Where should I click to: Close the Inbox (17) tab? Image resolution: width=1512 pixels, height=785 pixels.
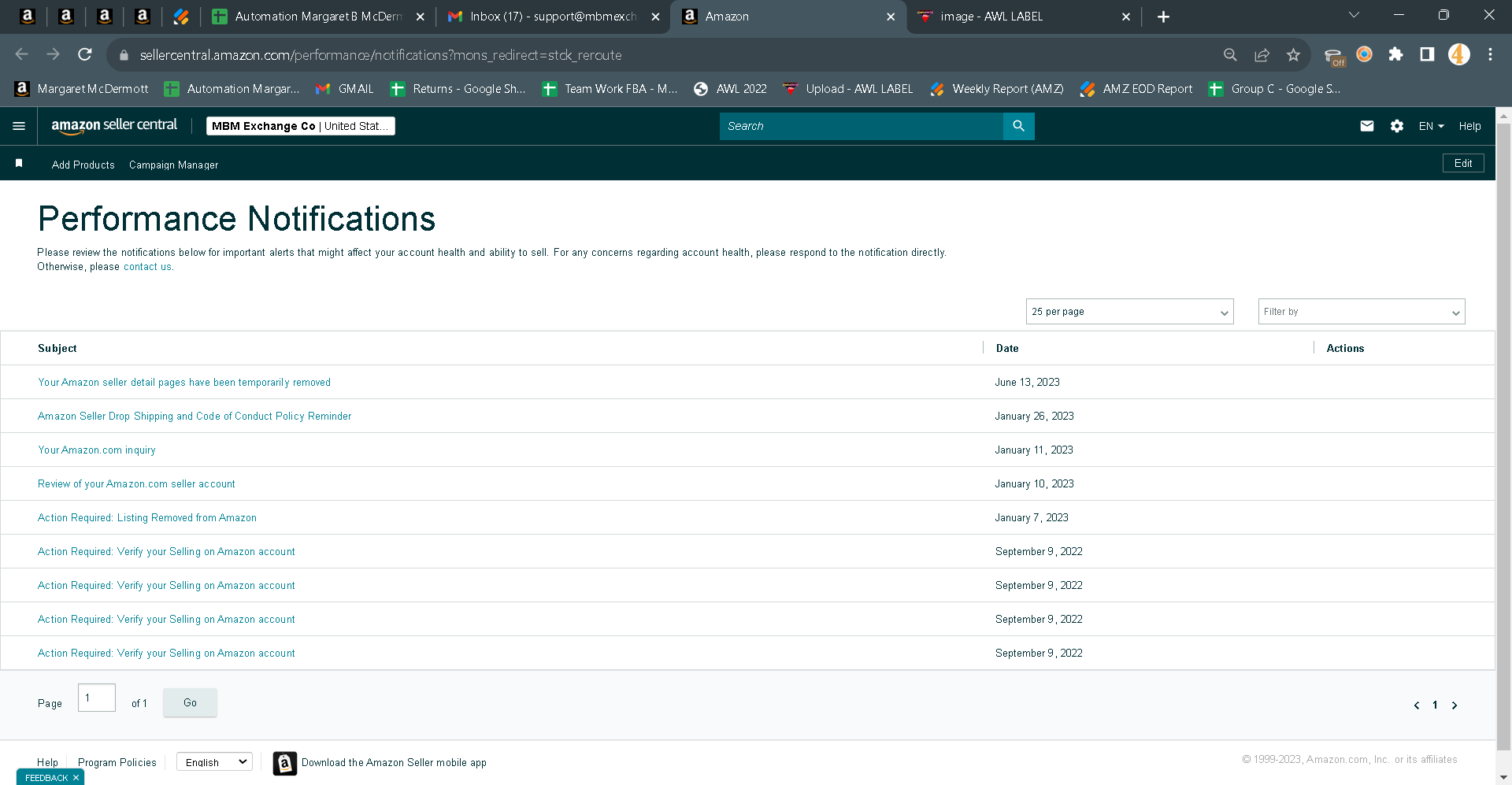click(x=655, y=17)
